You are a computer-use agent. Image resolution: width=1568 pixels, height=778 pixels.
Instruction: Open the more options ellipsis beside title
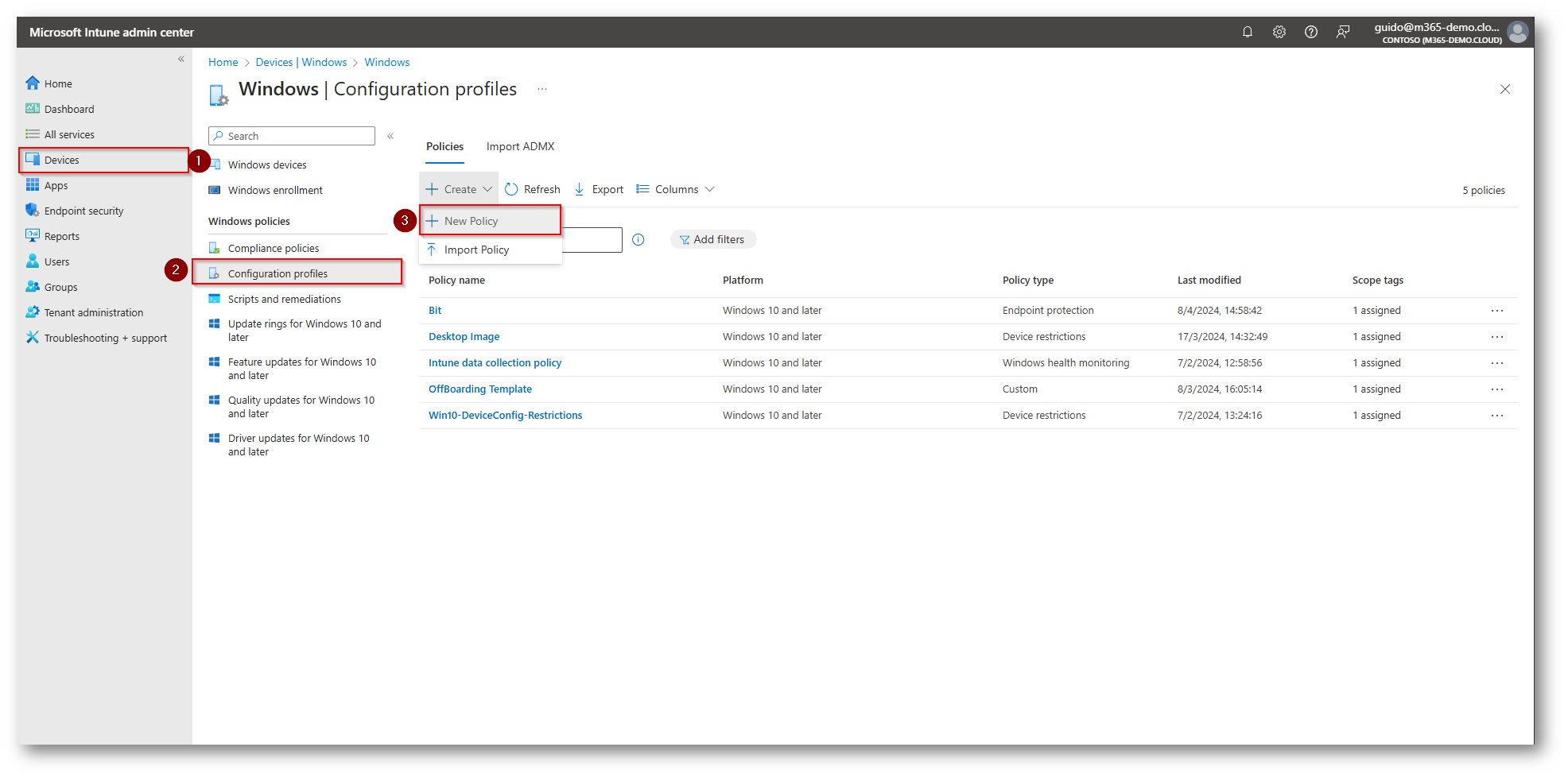[x=542, y=89]
